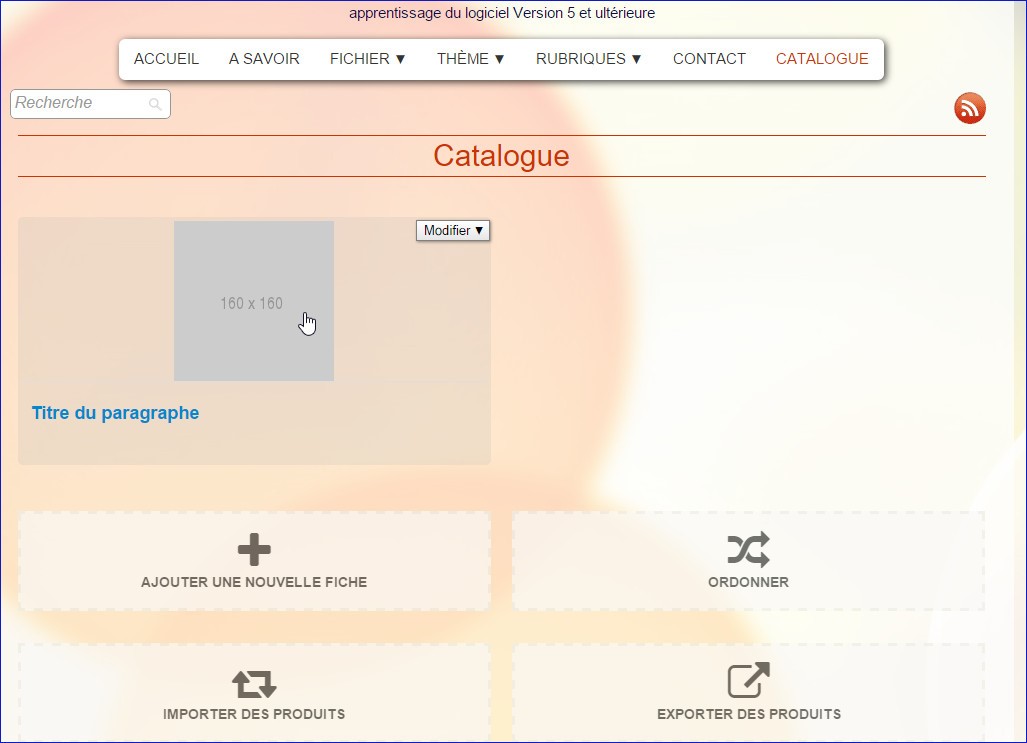The width and height of the screenshot is (1027, 743).
Task: Select the CATALOGUE menu item
Action: tap(822, 59)
